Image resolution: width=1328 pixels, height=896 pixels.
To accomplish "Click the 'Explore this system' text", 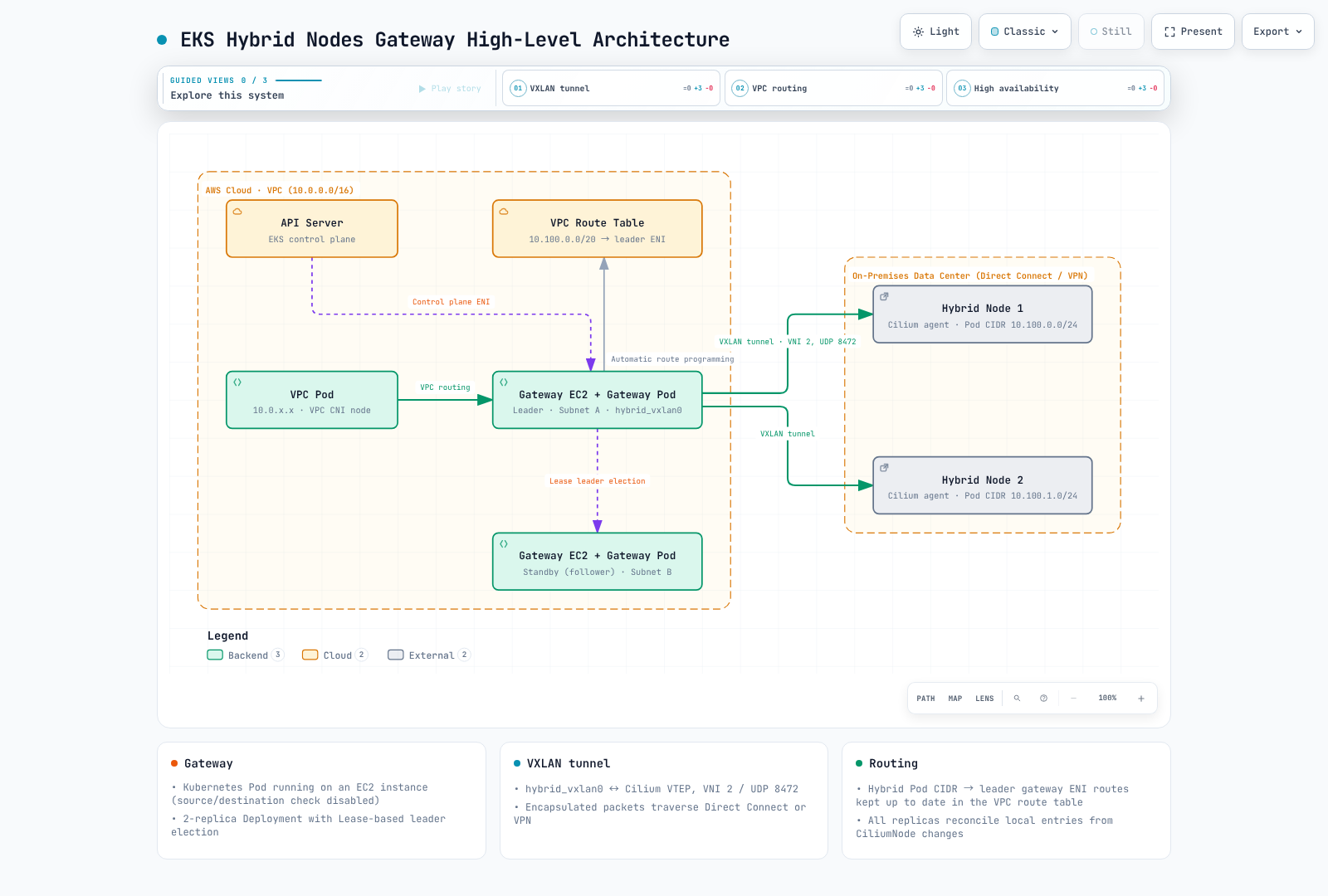I will click(227, 95).
